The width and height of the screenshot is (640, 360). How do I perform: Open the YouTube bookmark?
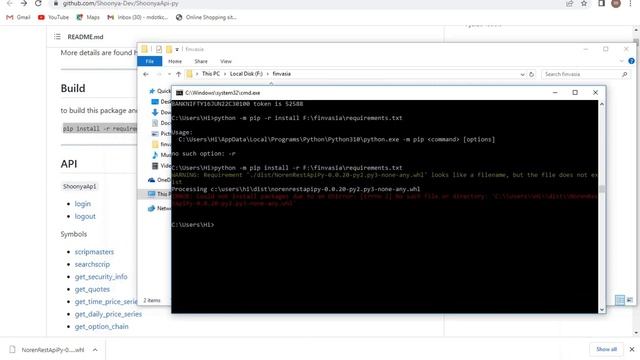click(53, 17)
